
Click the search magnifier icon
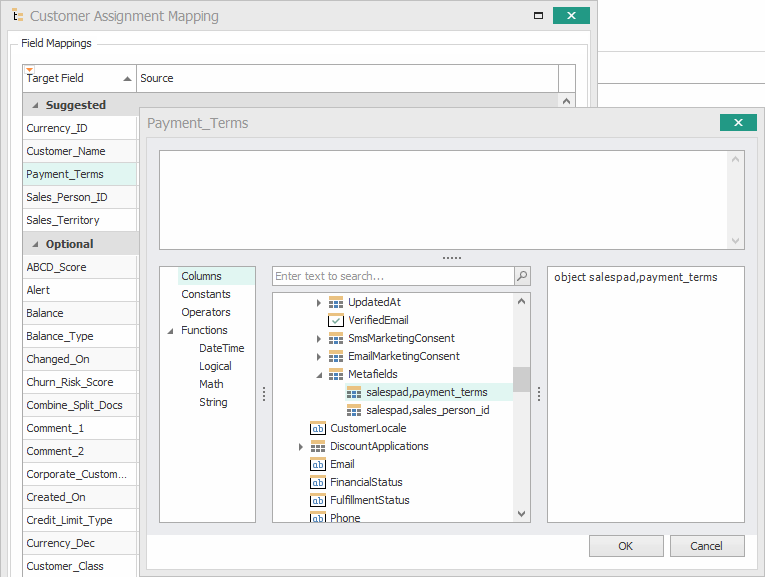pyautogui.click(x=522, y=276)
